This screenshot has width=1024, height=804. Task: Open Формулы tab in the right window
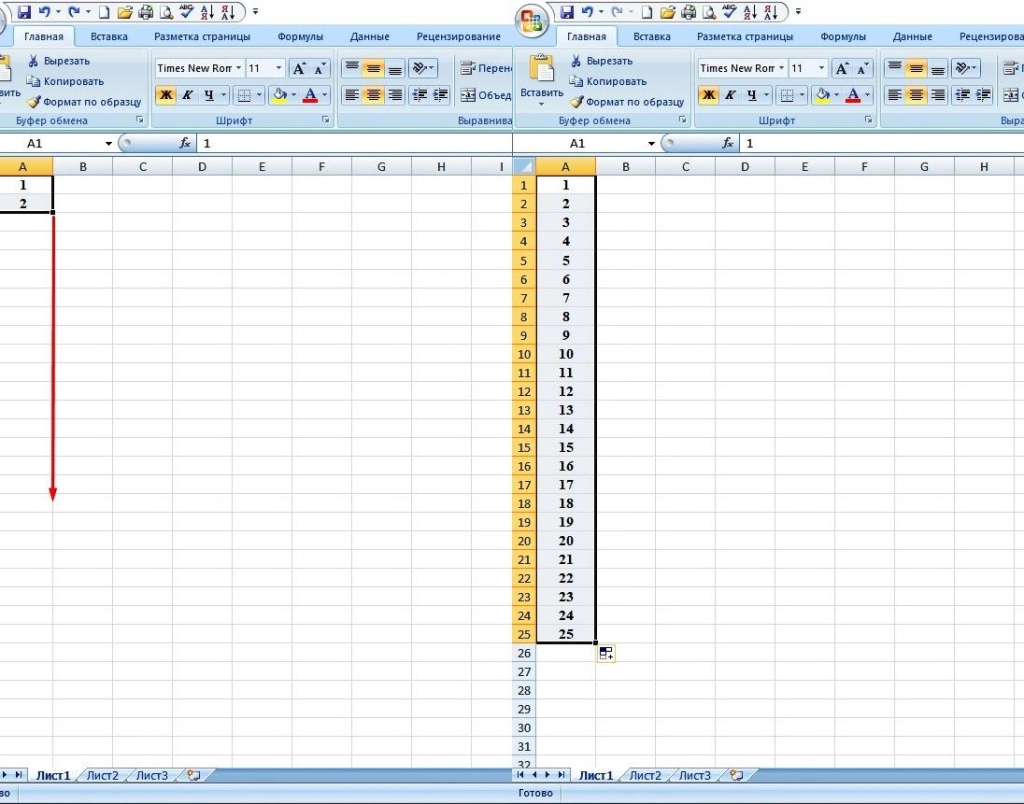843,37
